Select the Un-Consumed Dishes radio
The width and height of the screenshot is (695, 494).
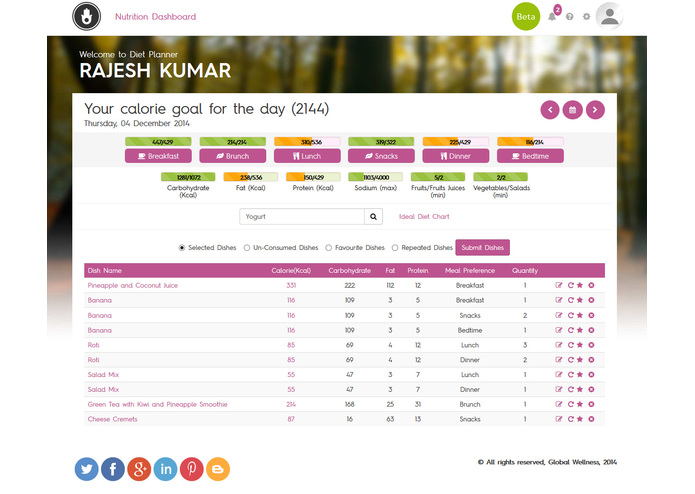pos(247,248)
